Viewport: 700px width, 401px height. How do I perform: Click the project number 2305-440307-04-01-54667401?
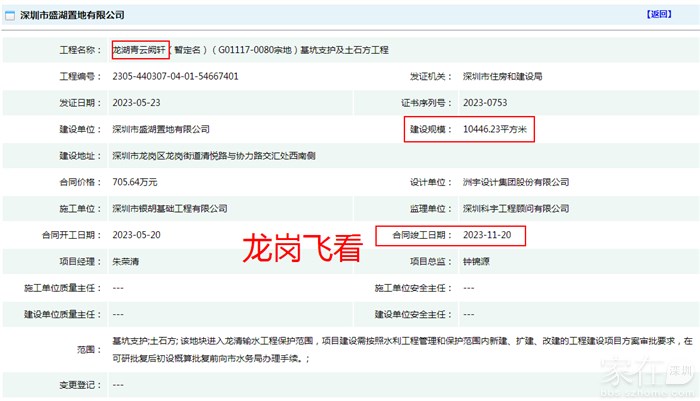tap(175, 76)
